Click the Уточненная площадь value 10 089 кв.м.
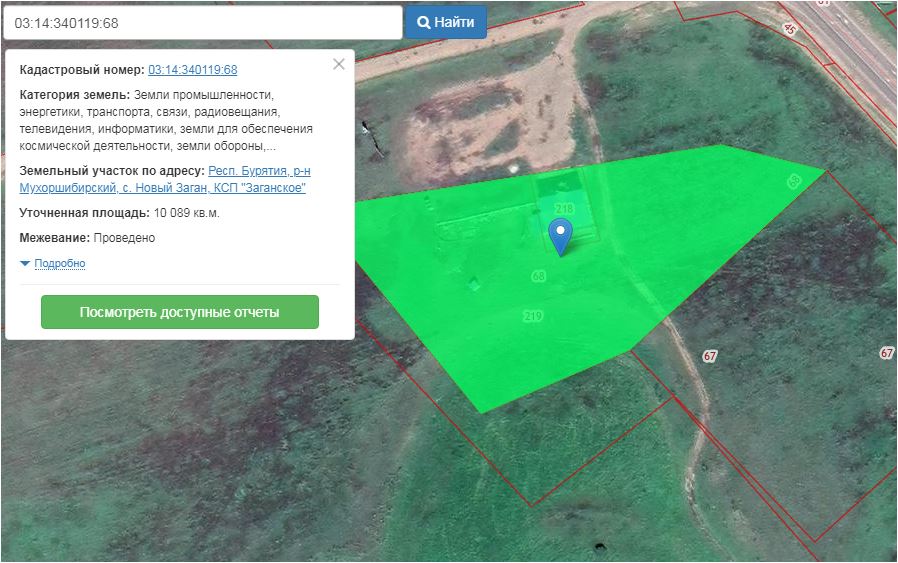Image resolution: width=898 pixels, height=563 pixels. (187, 213)
